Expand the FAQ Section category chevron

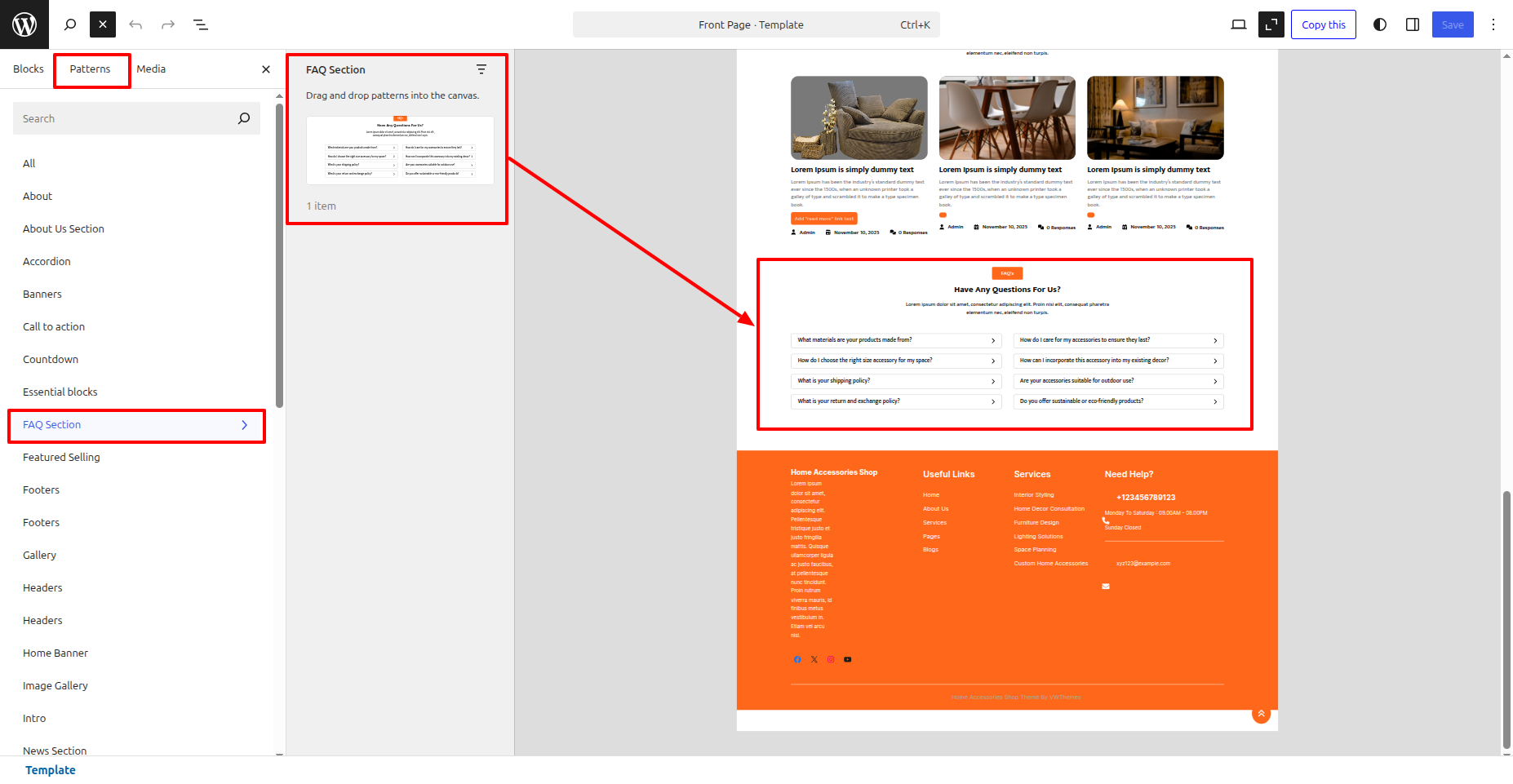244,425
